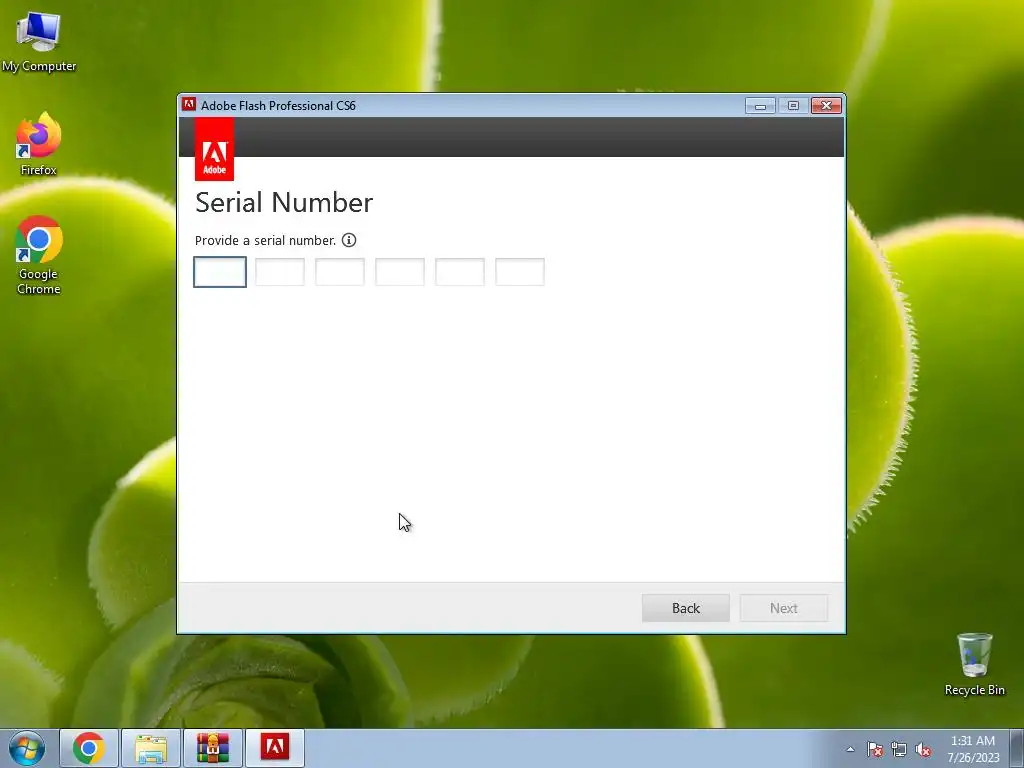The width and height of the screenshot is (1024, 768).
Task: Select the Recycle Bin desktop icon
Action: point(974,664)
